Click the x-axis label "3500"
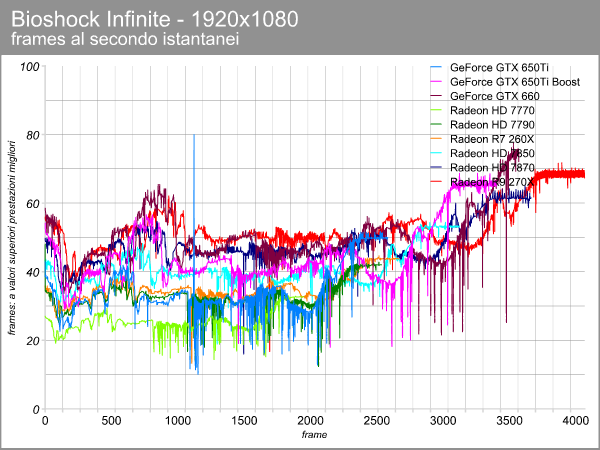This screenshot has width=600, height=450. pyautogui.click(x=509, y=421)
